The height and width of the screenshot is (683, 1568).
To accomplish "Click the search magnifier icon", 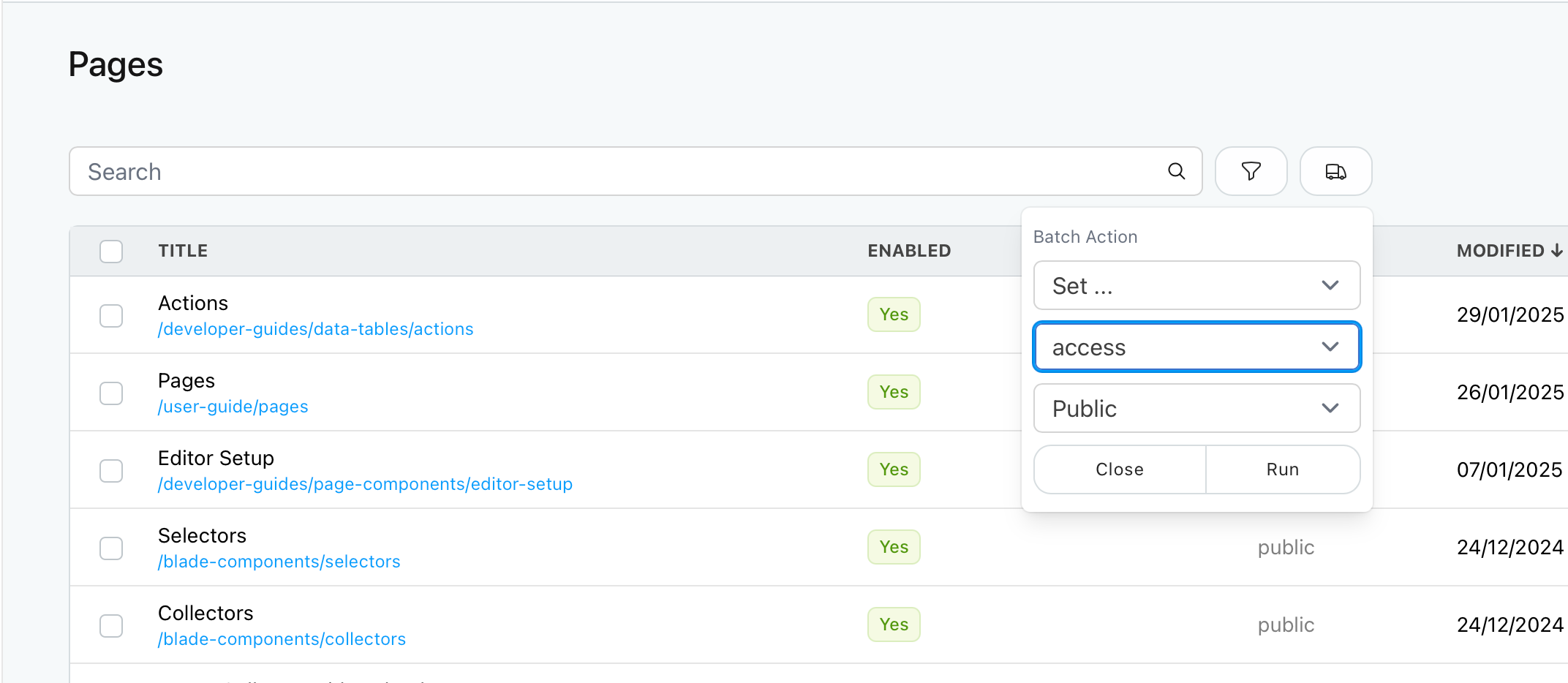I will 1176,171.
